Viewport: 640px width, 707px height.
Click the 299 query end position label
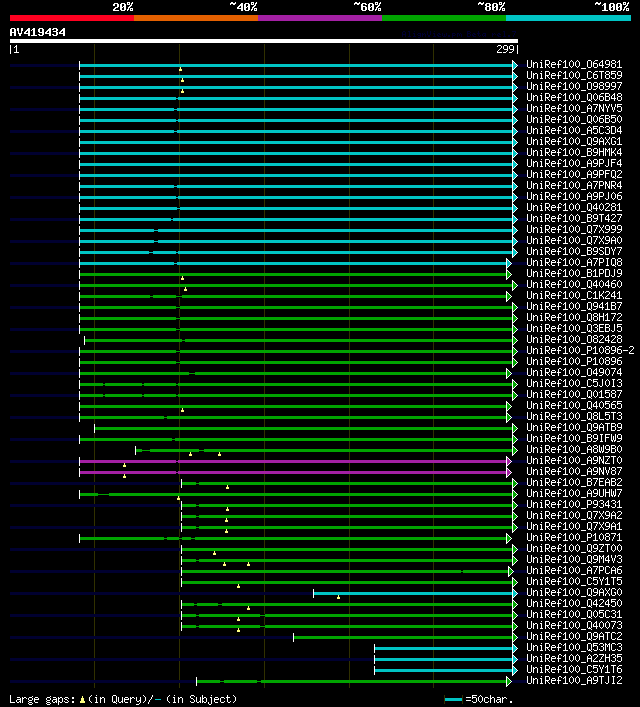(x=505, y=50)
